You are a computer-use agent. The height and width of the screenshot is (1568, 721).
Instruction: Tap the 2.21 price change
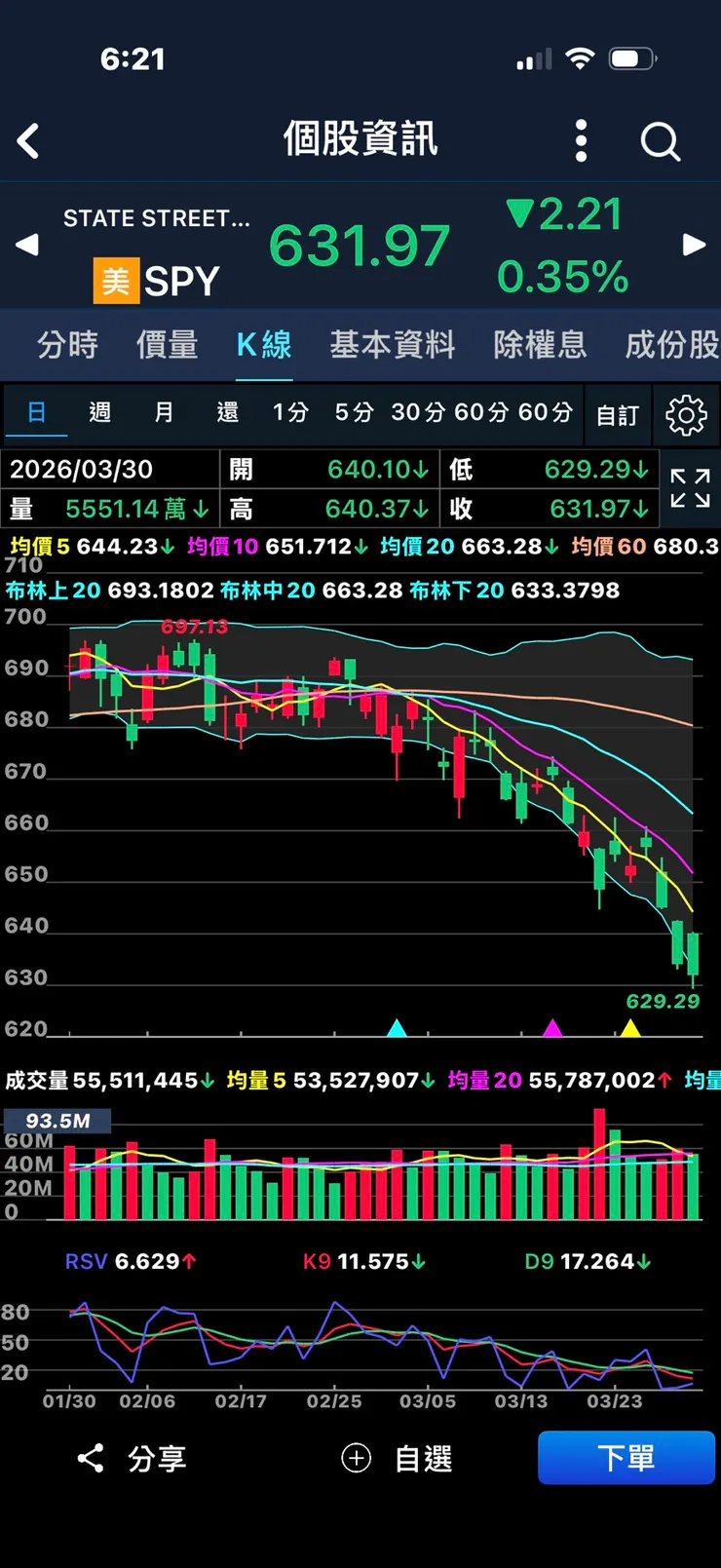click(x=565, y=214)
